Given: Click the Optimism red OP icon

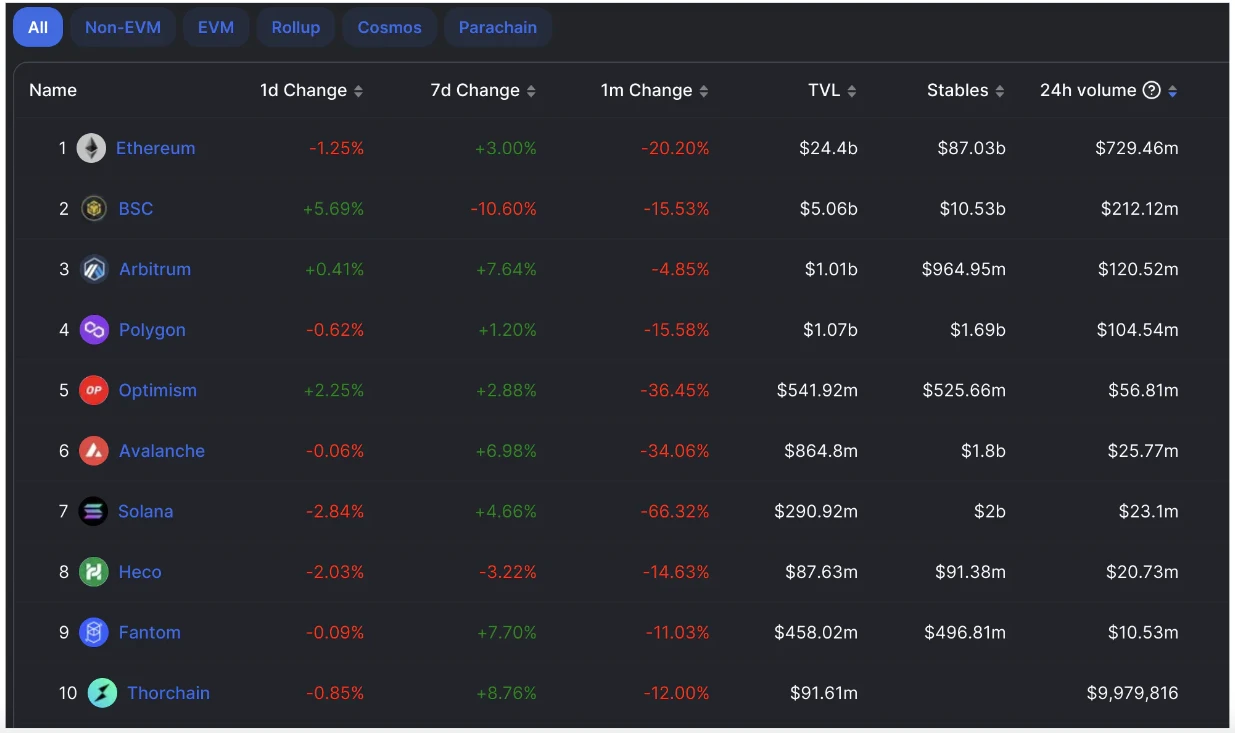Looking at the screenshot, I should pyautogui.click(x=94, y=390).
